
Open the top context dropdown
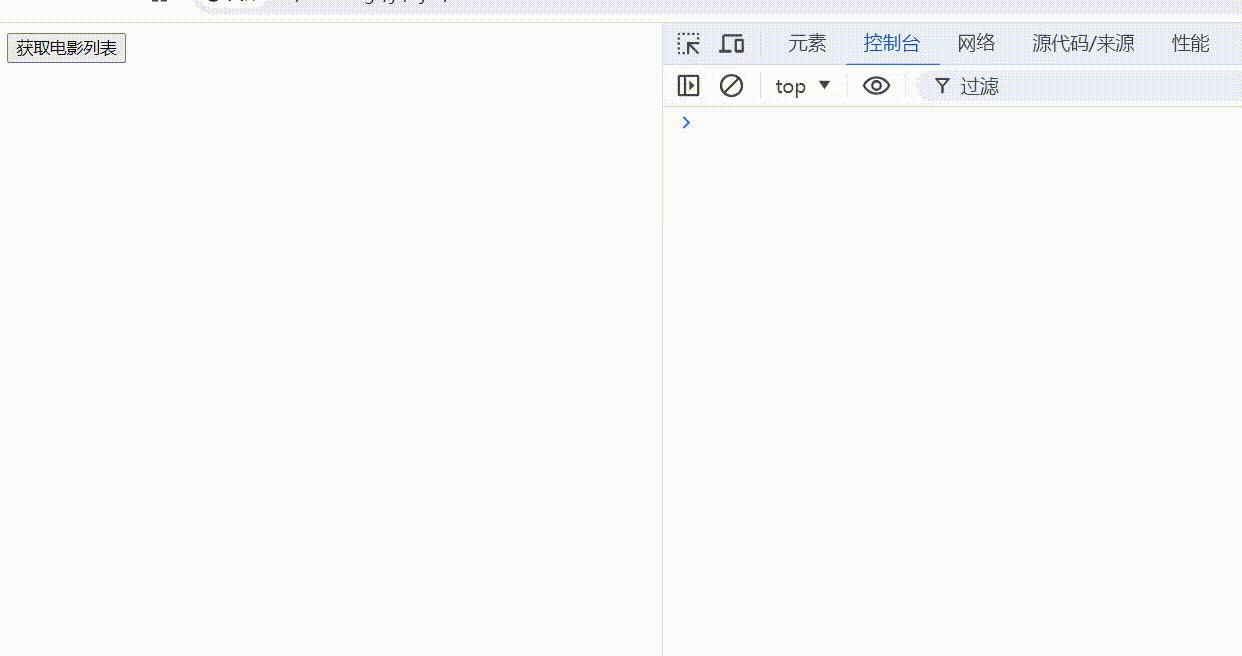[803, 86]
